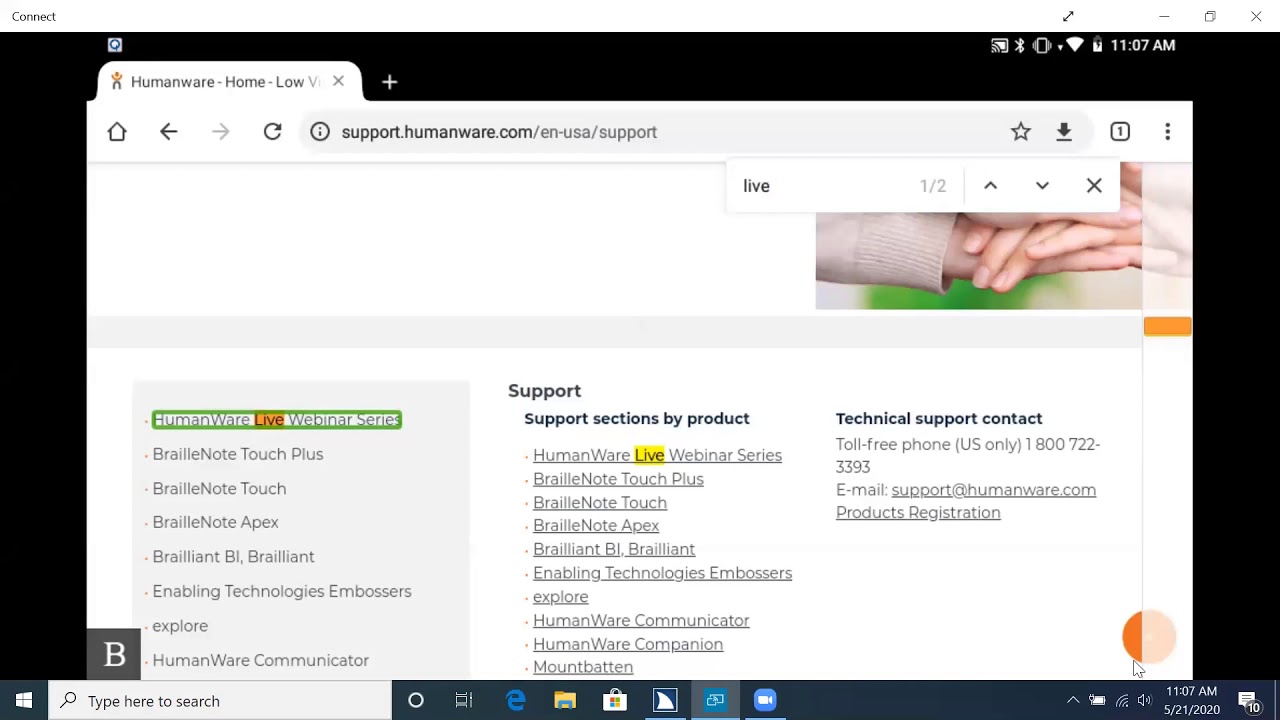Image resolution: width=1280 pixels, height=720 pixels.
Task: Close the Humanware tab
Action: point(338,81)
